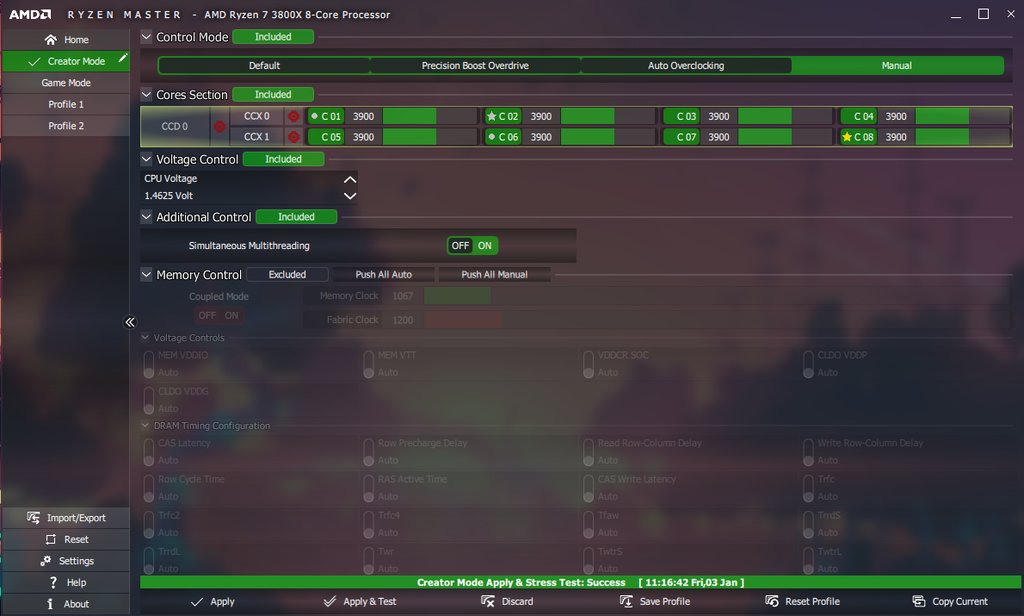The height and width of the screenshot is (616, 1024).
Task: Open Profile 2 in sidebar
Action: pos(66,126)
